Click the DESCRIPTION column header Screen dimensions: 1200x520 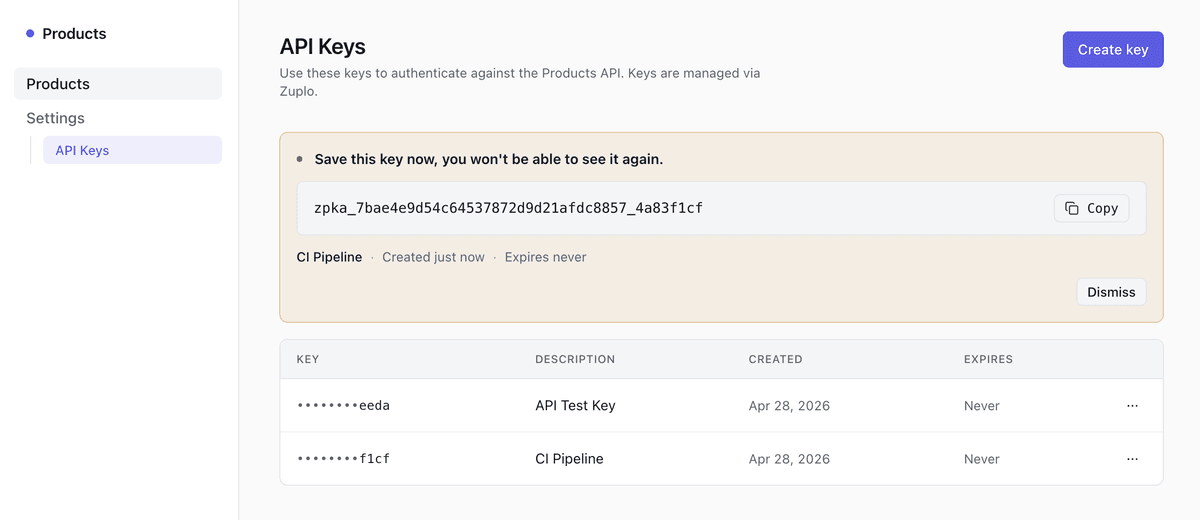pyautogui.click(x=575, y=359)
